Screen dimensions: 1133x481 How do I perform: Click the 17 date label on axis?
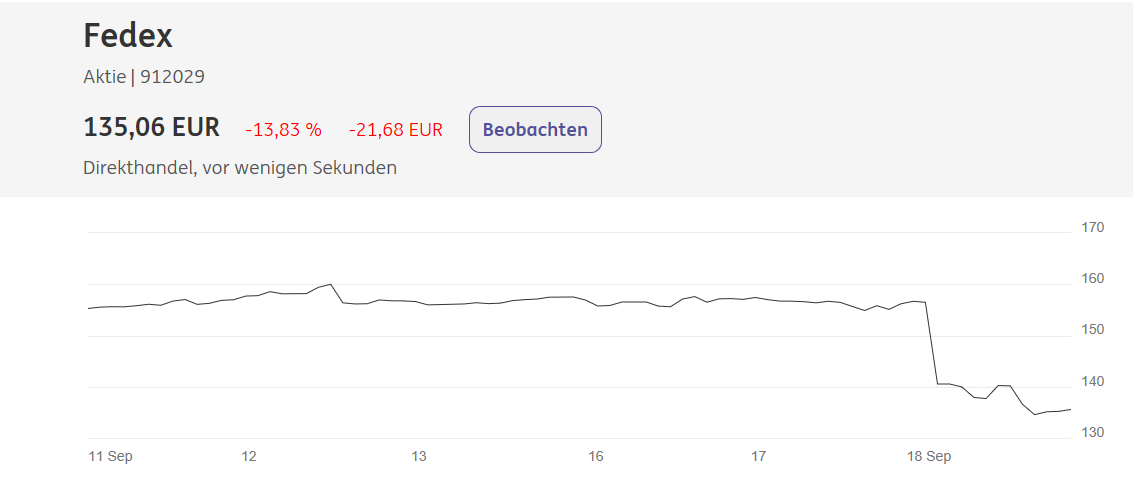[759, 456]
